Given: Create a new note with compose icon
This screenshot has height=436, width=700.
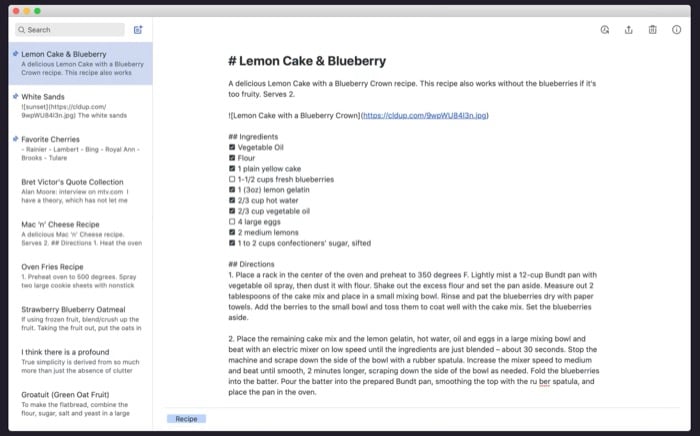Looking at the screenshot, I should 138,30.
